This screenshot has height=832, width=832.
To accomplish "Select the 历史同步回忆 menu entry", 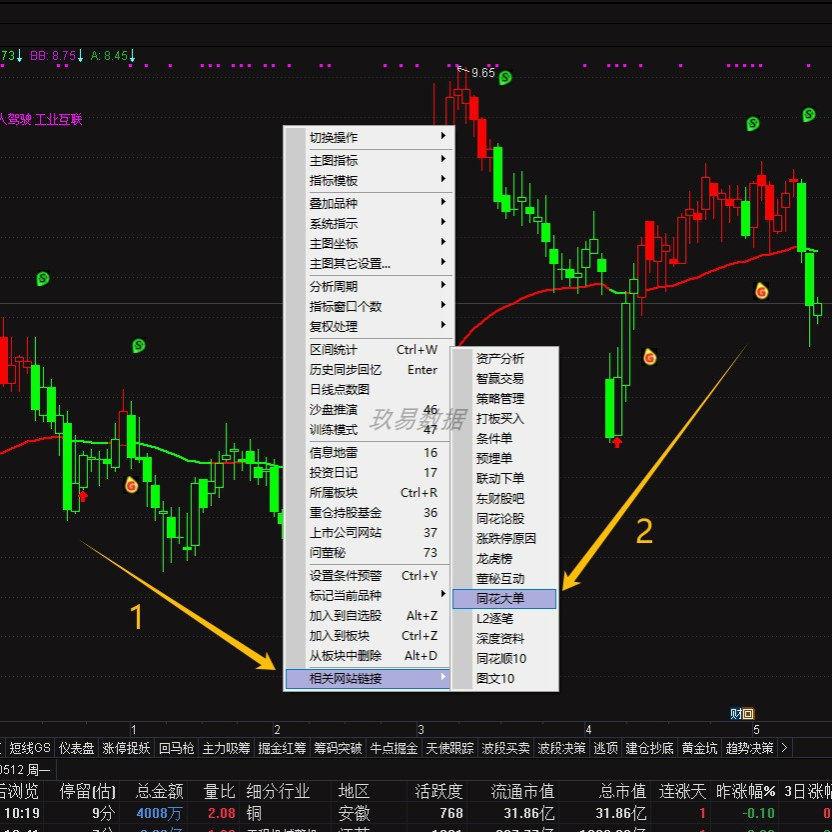I will pos(368,370).
